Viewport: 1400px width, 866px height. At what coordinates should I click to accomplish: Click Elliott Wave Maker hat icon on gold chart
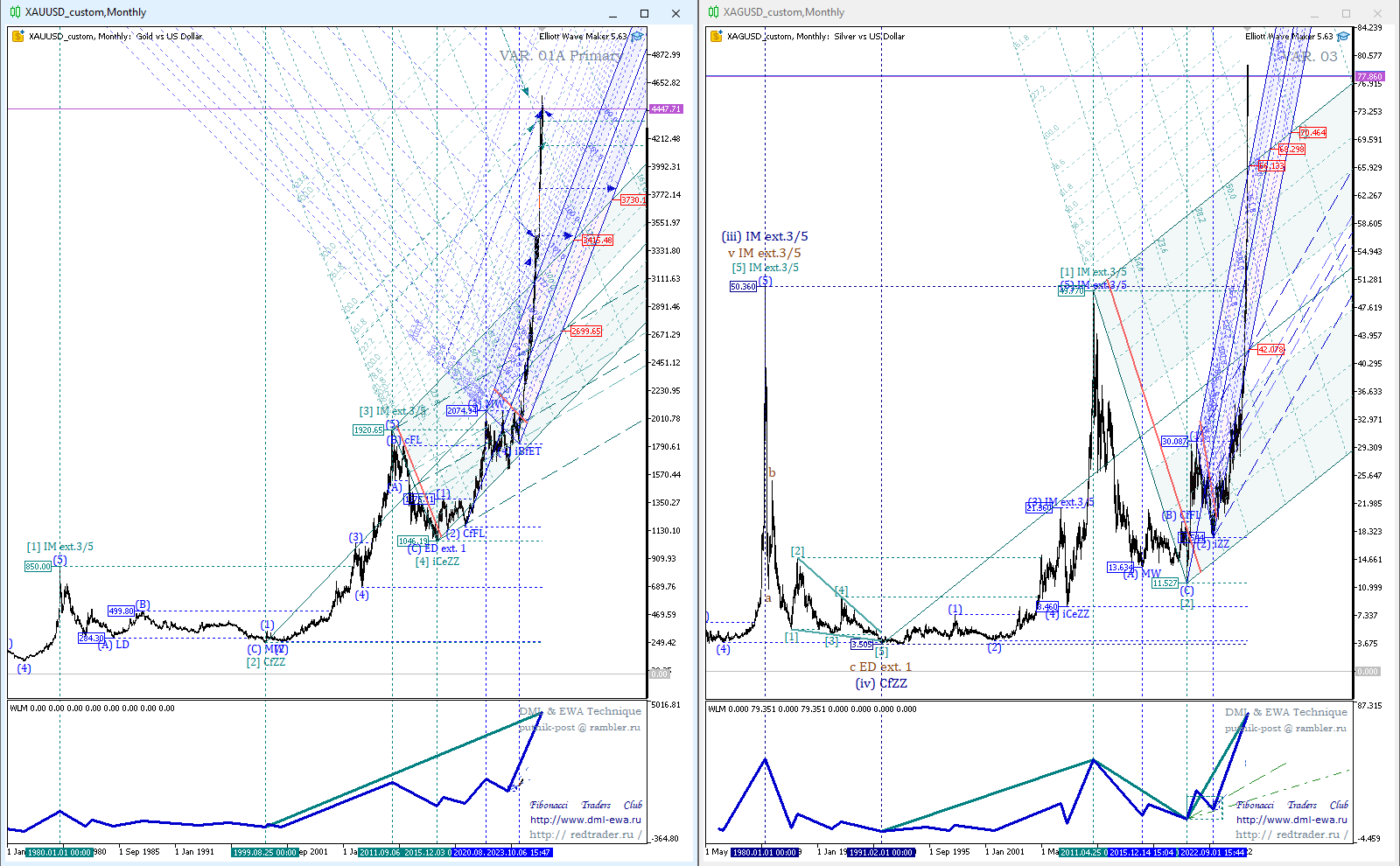pos(637,37)
